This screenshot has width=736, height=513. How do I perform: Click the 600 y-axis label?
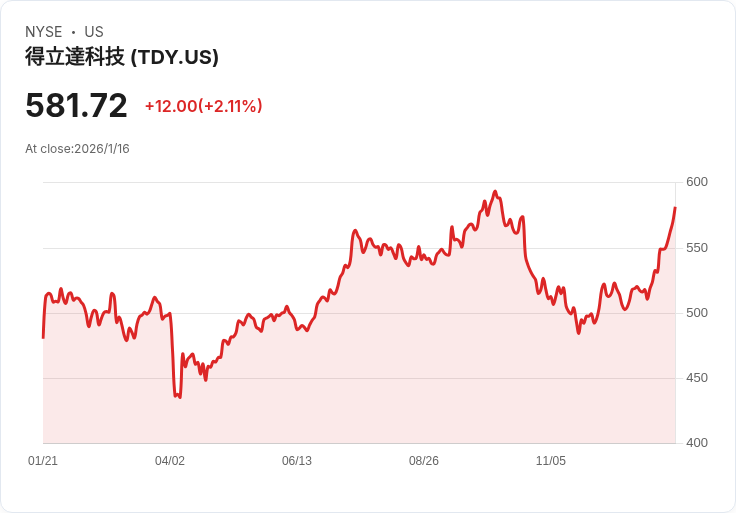pos(697,182)
